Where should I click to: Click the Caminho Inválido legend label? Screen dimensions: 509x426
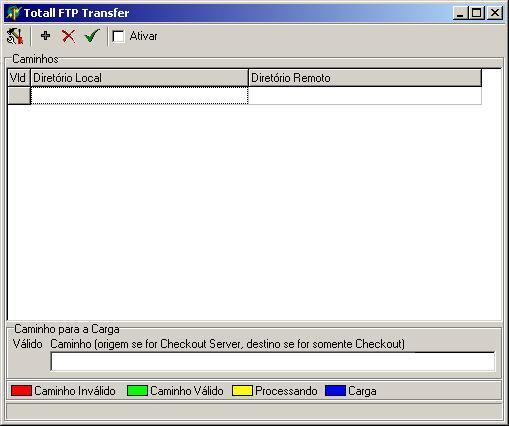(75, 391)
